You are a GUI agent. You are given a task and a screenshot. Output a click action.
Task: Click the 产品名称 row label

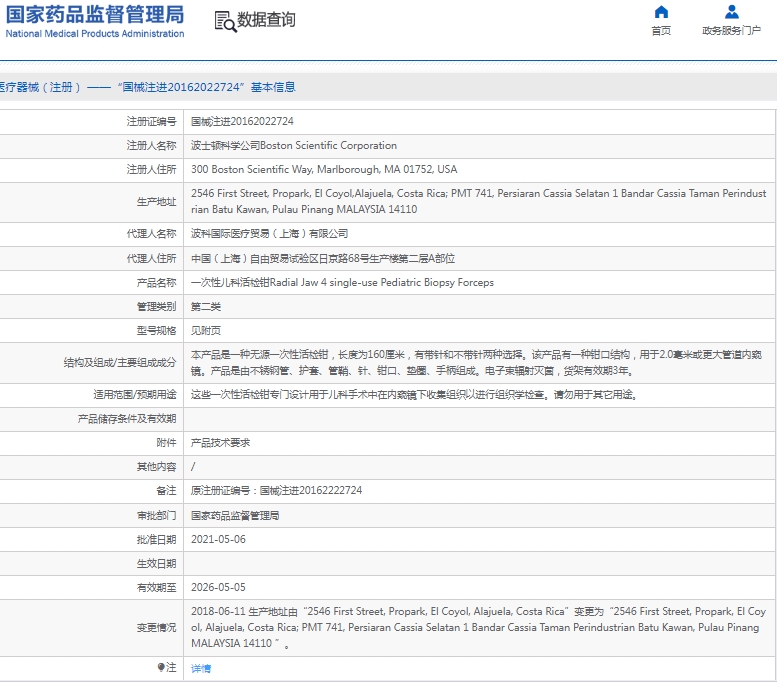(x=156, y=283)
